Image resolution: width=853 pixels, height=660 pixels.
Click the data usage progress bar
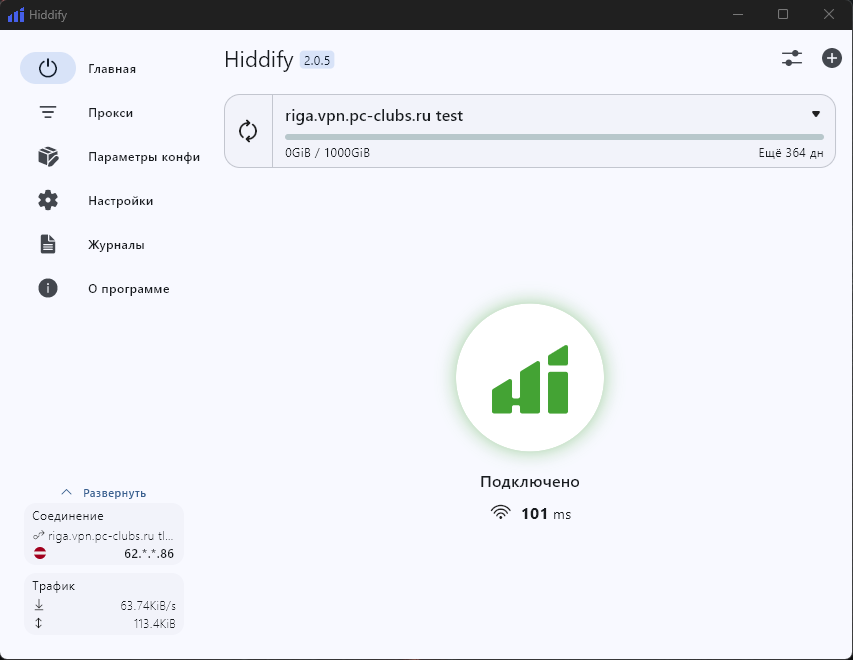click(554, 137)
